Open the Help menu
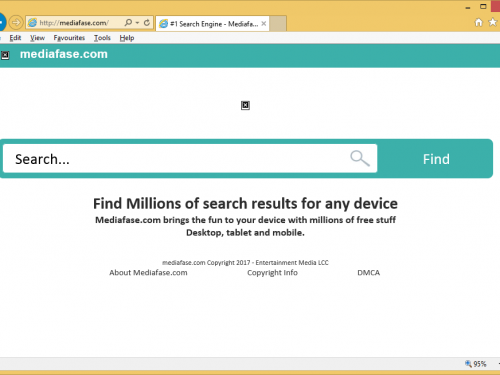The height and width of the screenshot is (375, 500). (x=127, y=38)
